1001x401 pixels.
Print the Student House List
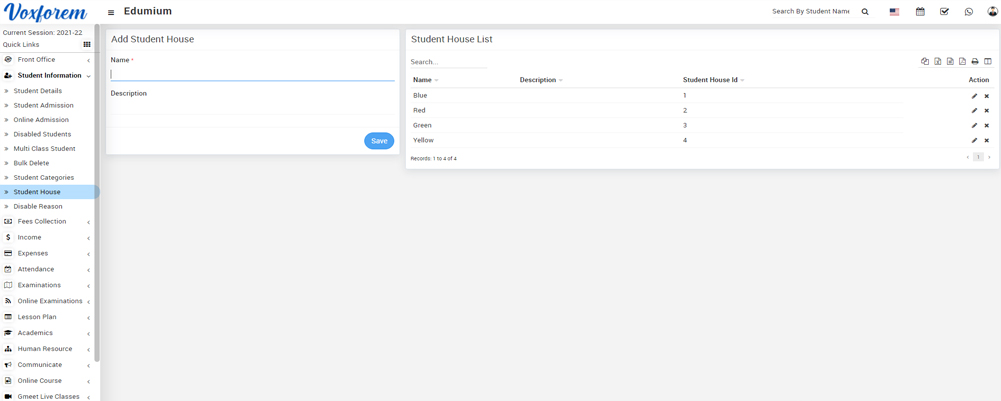click(x=975, y=62)
